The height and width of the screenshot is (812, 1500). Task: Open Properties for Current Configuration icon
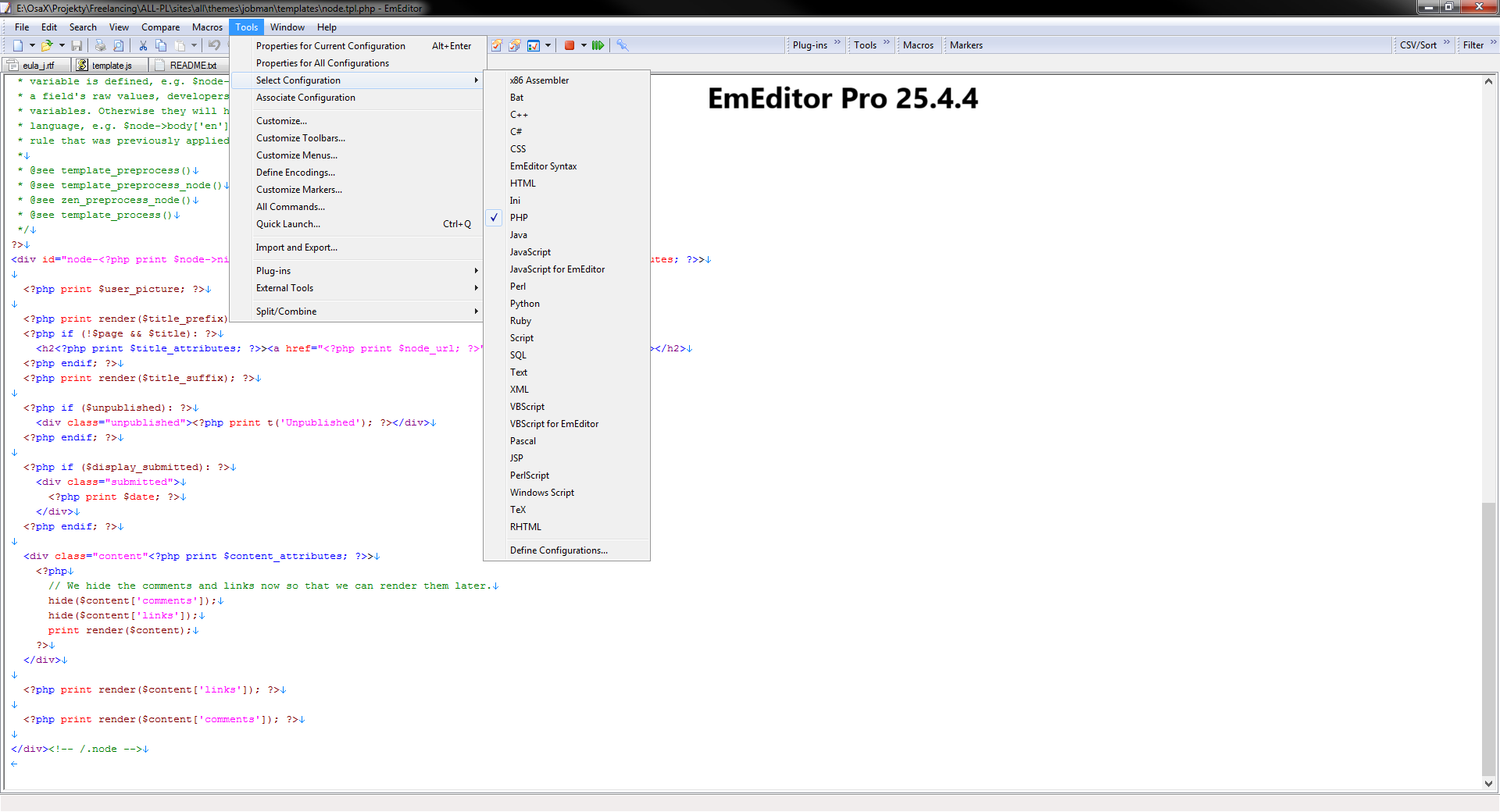click(497, 45)
